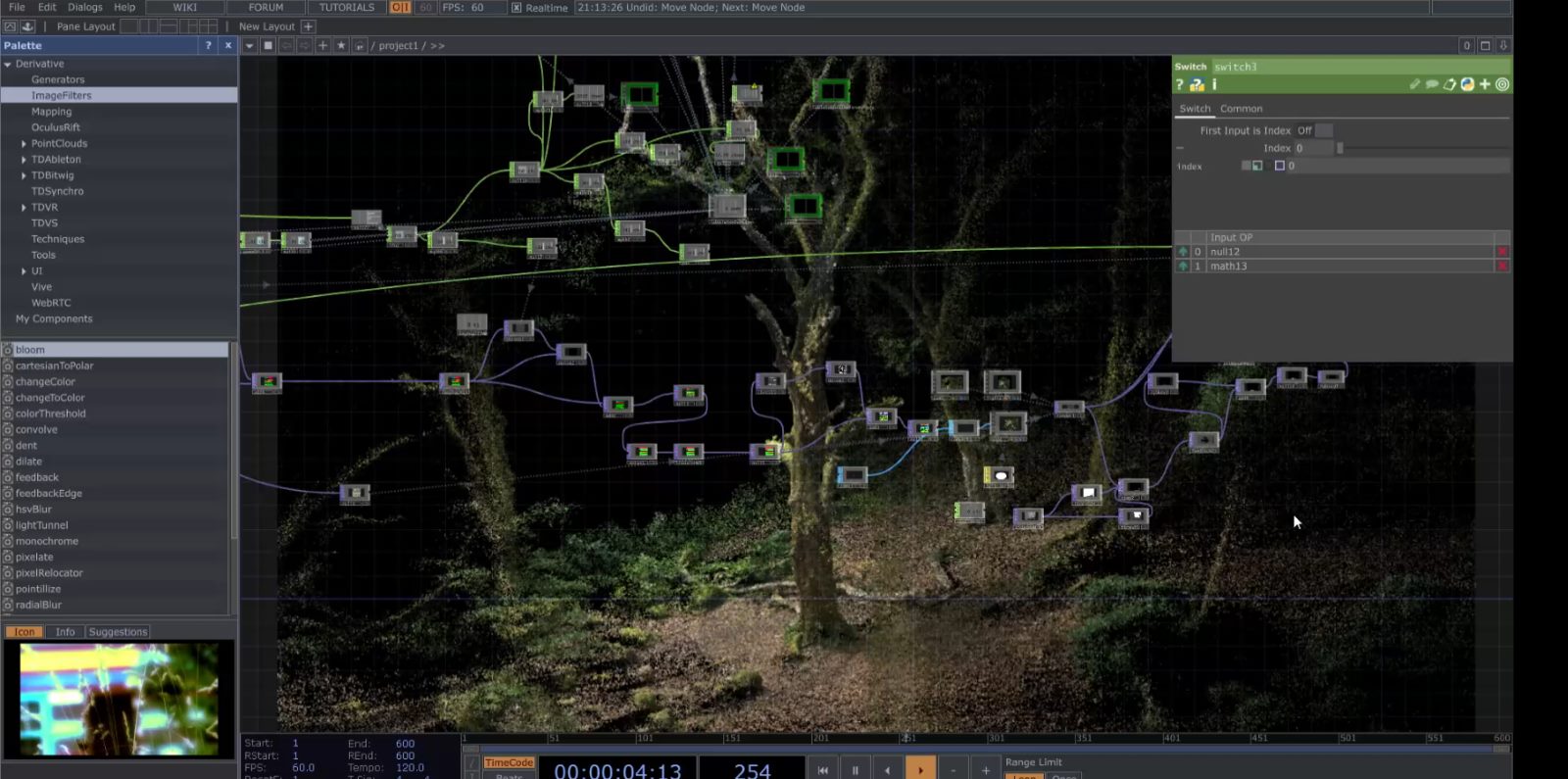Viewport: 1568px width, 779px height.
Task: Toggle the Beats display mode
Action: click(509, 775)
